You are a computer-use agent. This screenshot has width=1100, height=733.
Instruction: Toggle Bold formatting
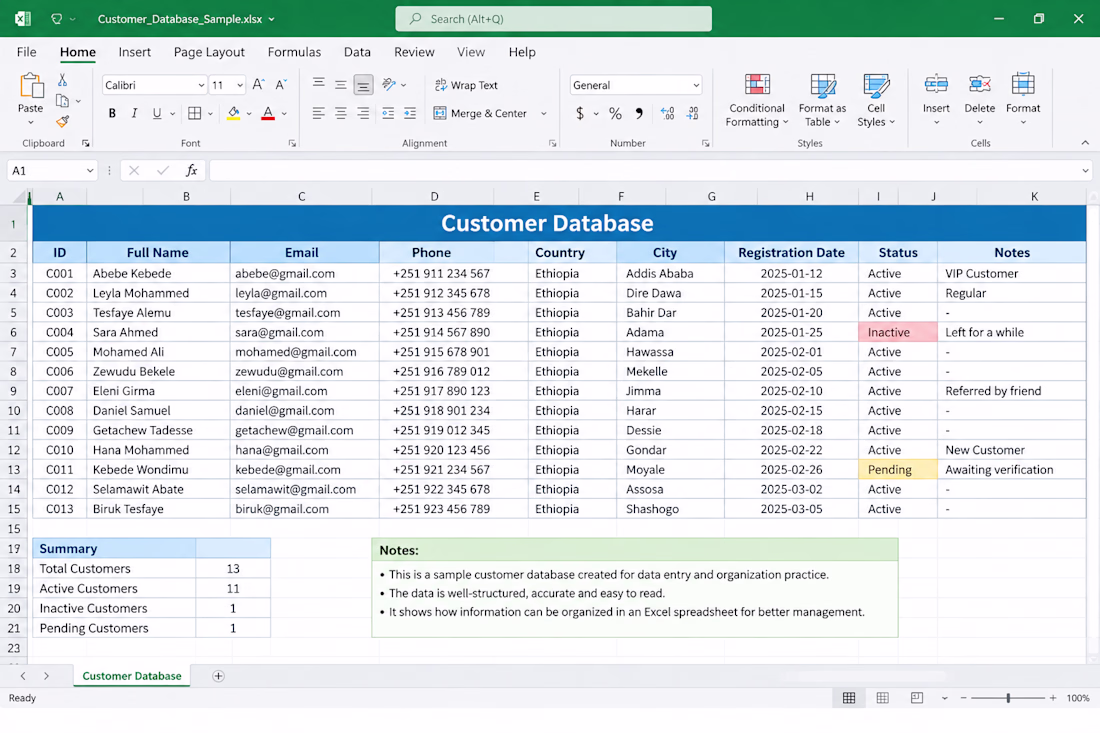click(112, 113)
